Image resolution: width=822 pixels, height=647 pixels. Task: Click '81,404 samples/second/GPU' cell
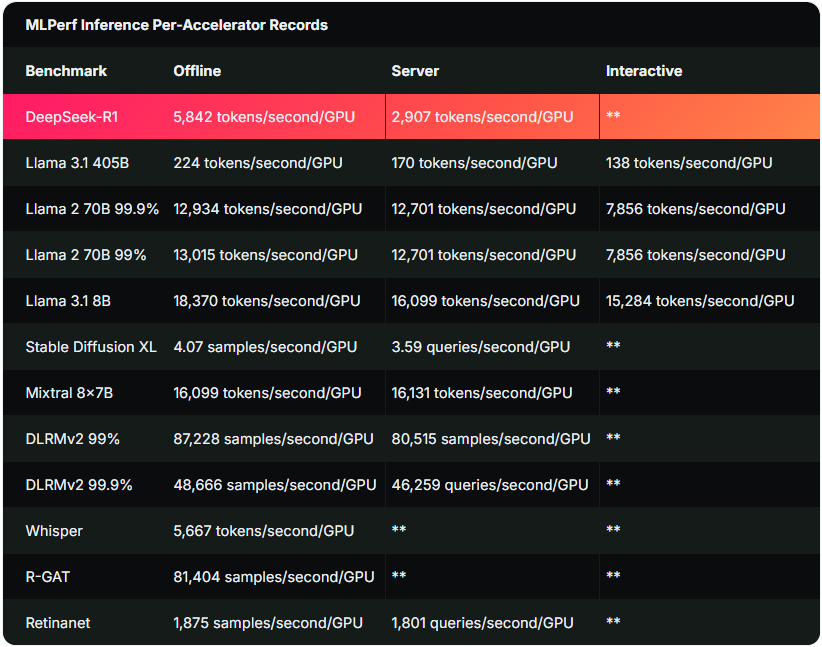pyautogui.click(x=274, y=577)
